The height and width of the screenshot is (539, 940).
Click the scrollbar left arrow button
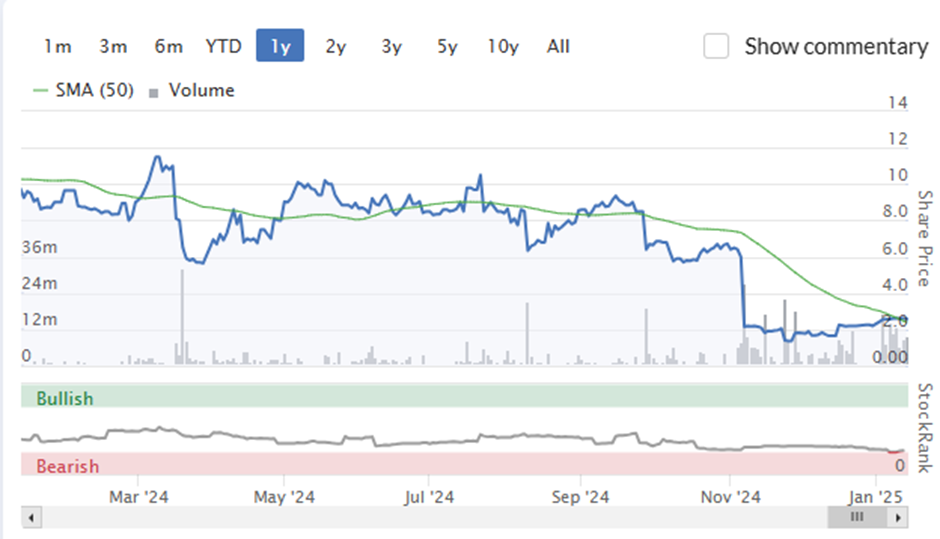pos(31,517)
